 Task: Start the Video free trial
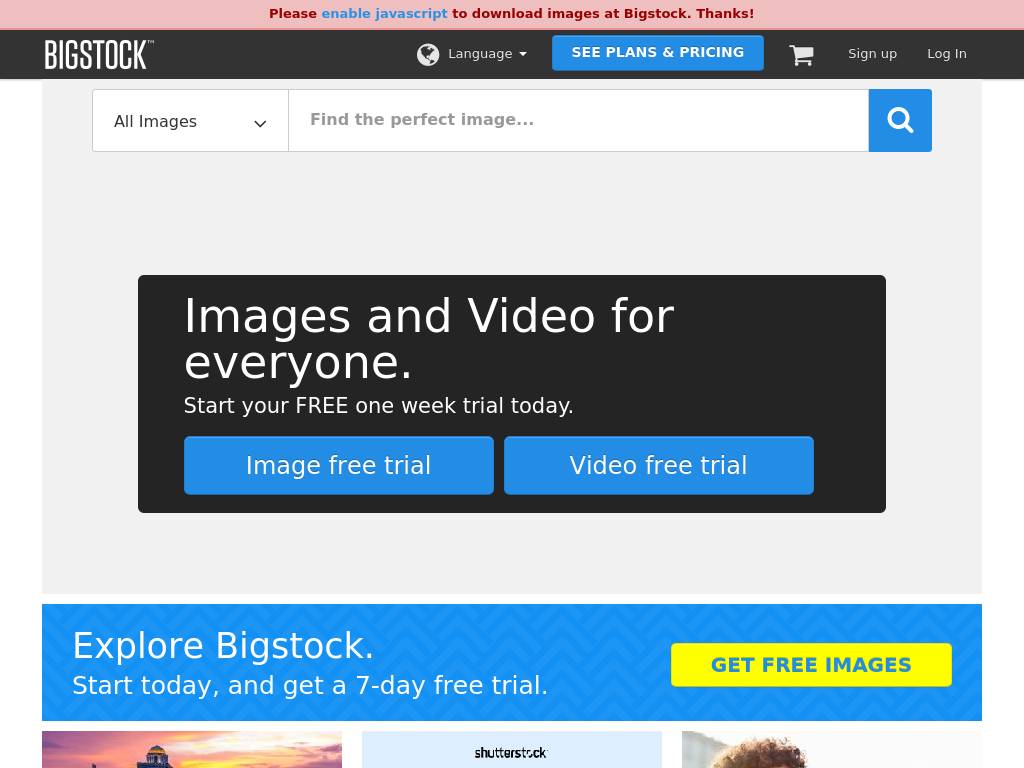point(658,465)
